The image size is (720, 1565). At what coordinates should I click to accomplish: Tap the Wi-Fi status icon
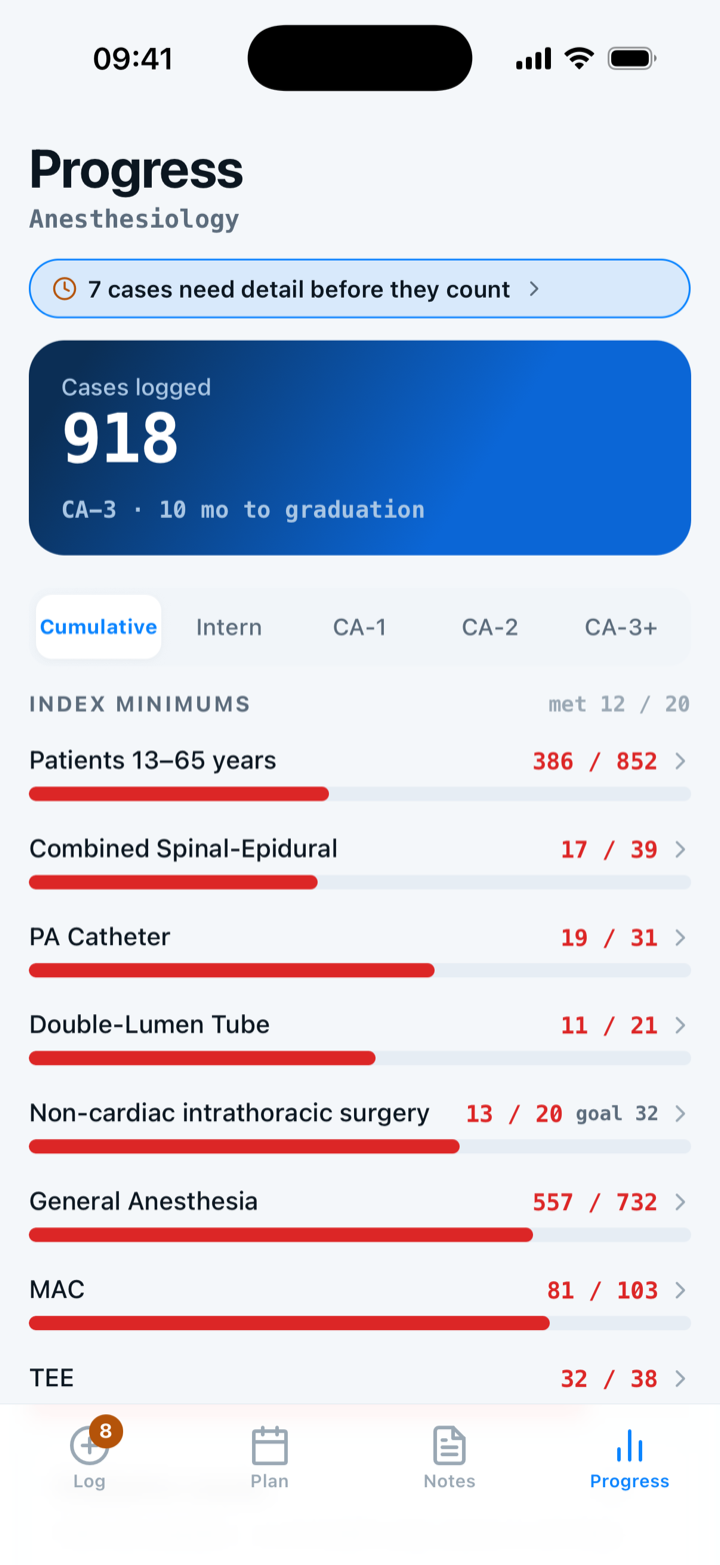click(579, 58)
